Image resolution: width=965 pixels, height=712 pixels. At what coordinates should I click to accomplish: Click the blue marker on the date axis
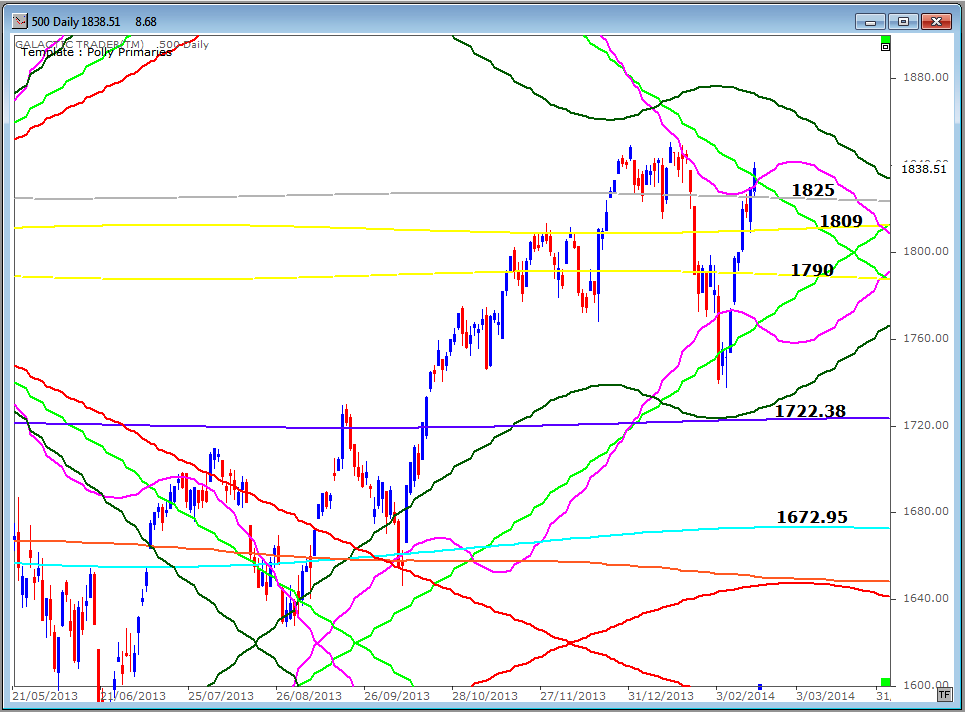(760, 686)
